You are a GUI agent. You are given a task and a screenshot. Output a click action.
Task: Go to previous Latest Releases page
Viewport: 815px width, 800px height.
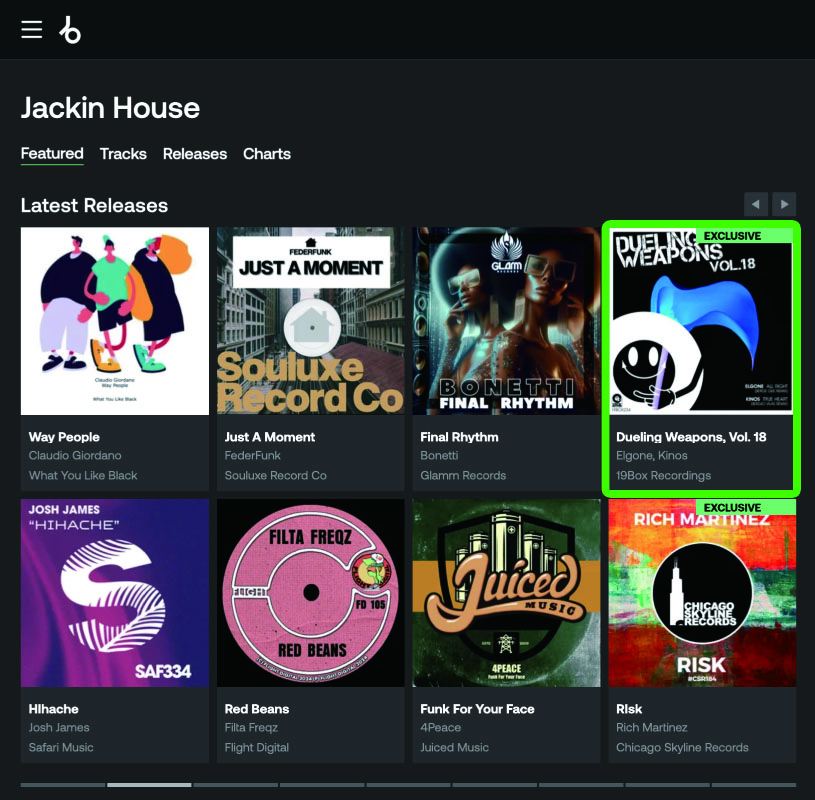click(756, 204)
